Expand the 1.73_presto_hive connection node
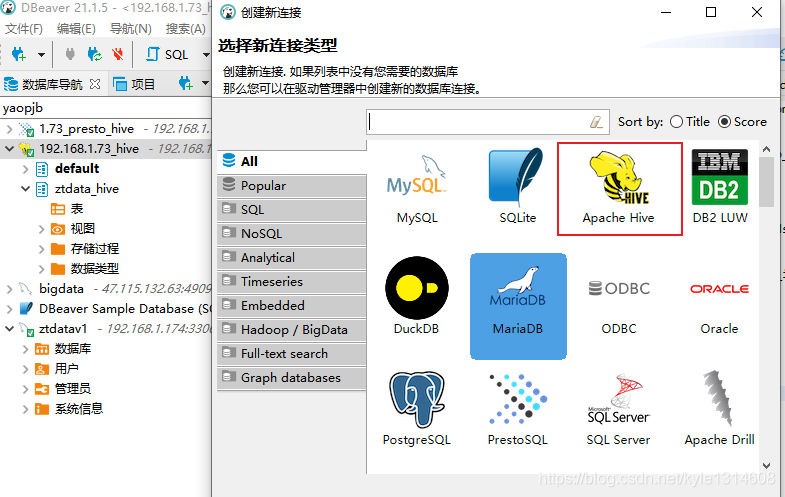Viewport: 785px width, 497px height. (x=10, y=129)
